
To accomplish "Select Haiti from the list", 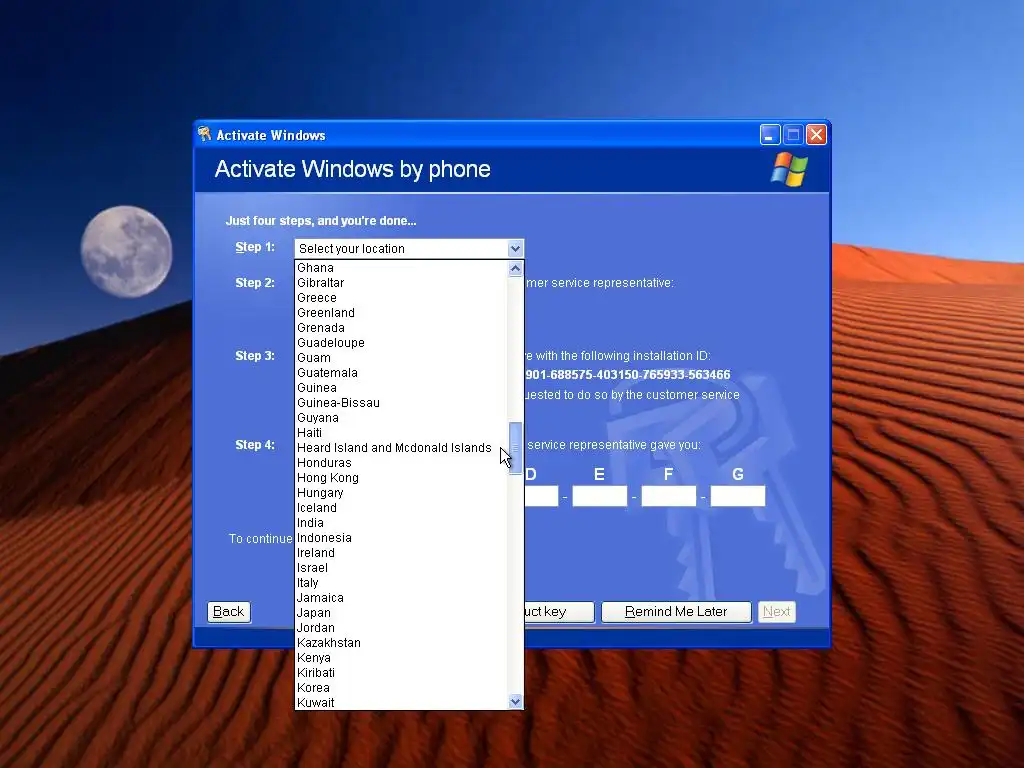I will [401, 433].
